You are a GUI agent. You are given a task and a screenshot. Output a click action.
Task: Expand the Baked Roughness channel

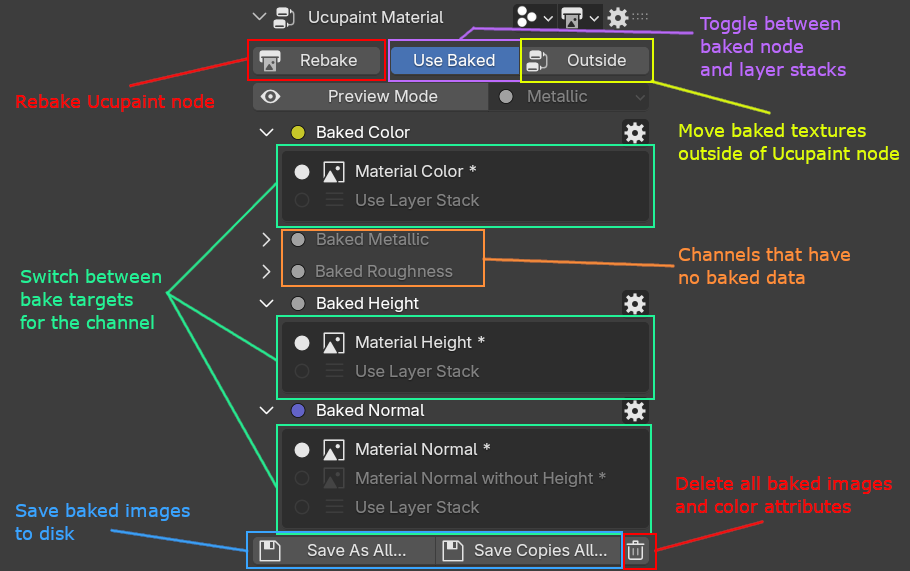(266, 271)
